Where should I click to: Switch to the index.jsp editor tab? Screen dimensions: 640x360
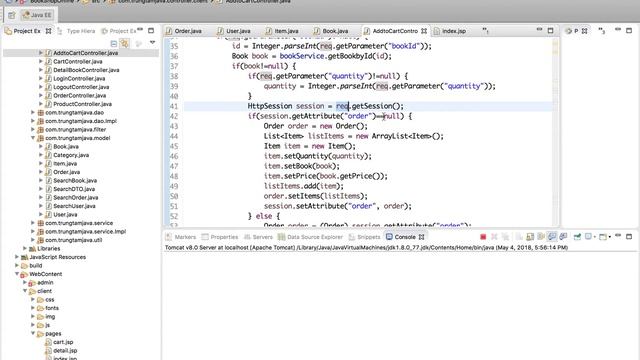(x=449, y=31)
